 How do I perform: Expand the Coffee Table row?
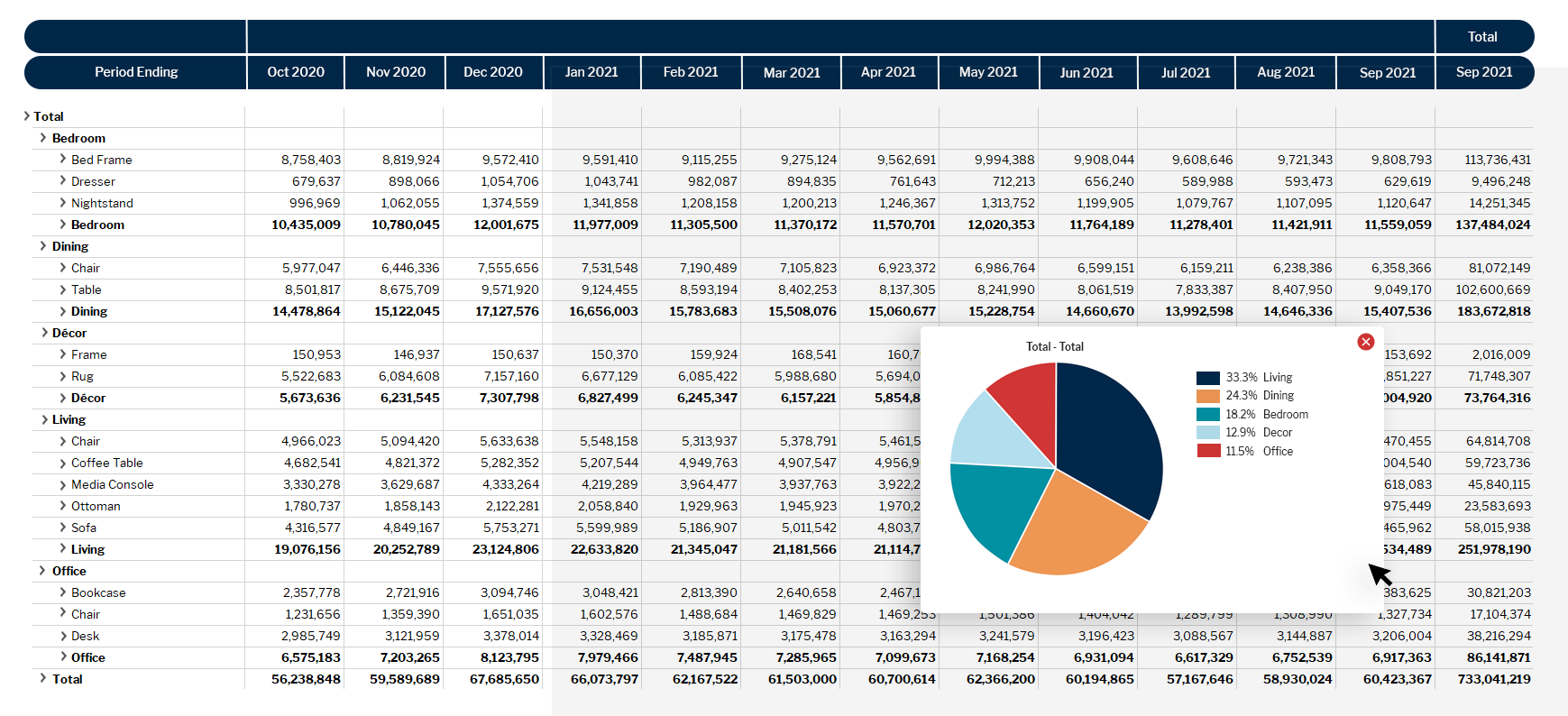pos(62,462)
